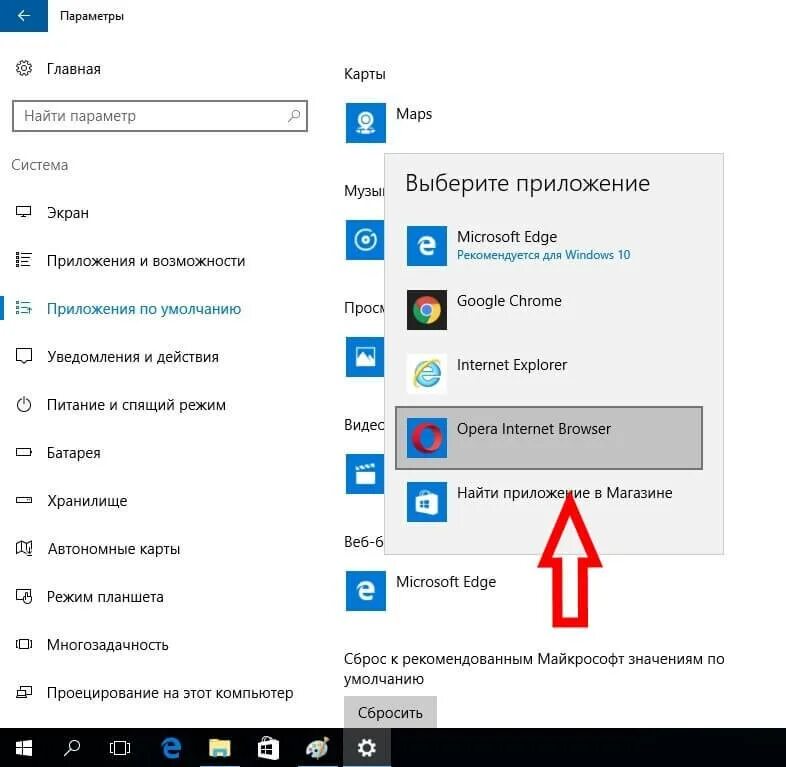
Task: Click the web browser Microsoft Edge default
Action: (x=446, y=582)
